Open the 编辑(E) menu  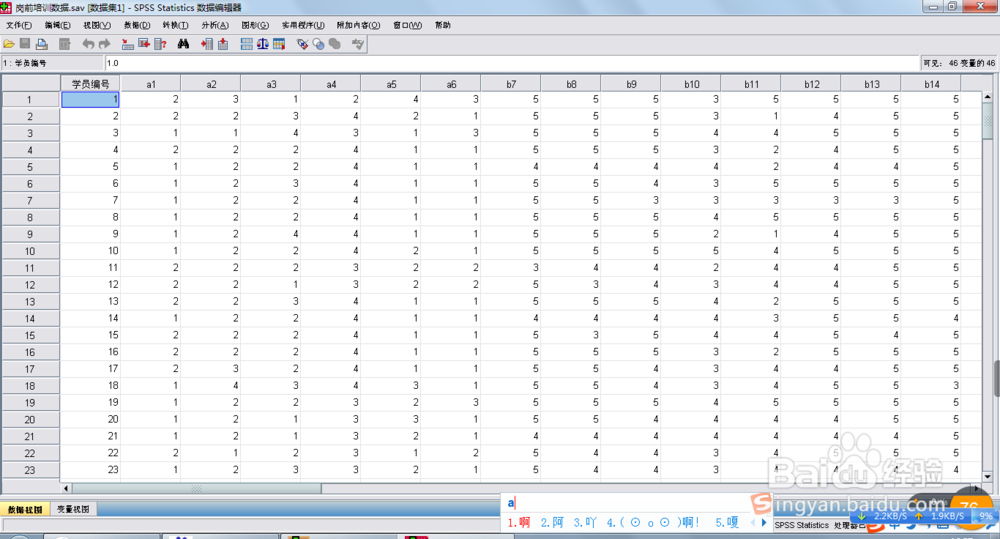pyautogui.click(x=57, y=26)
